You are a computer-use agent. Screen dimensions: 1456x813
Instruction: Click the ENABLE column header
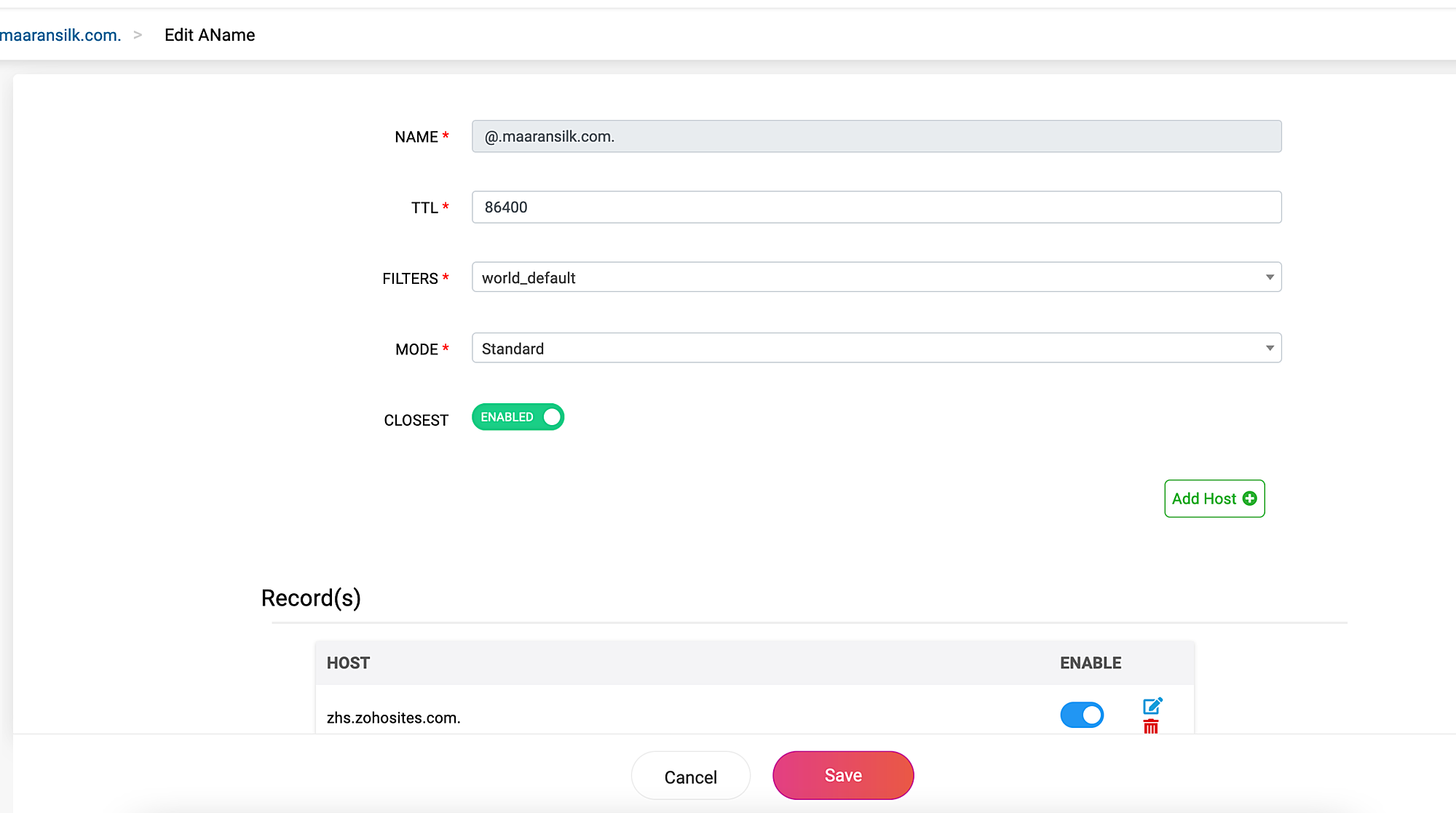[1090, 663]
